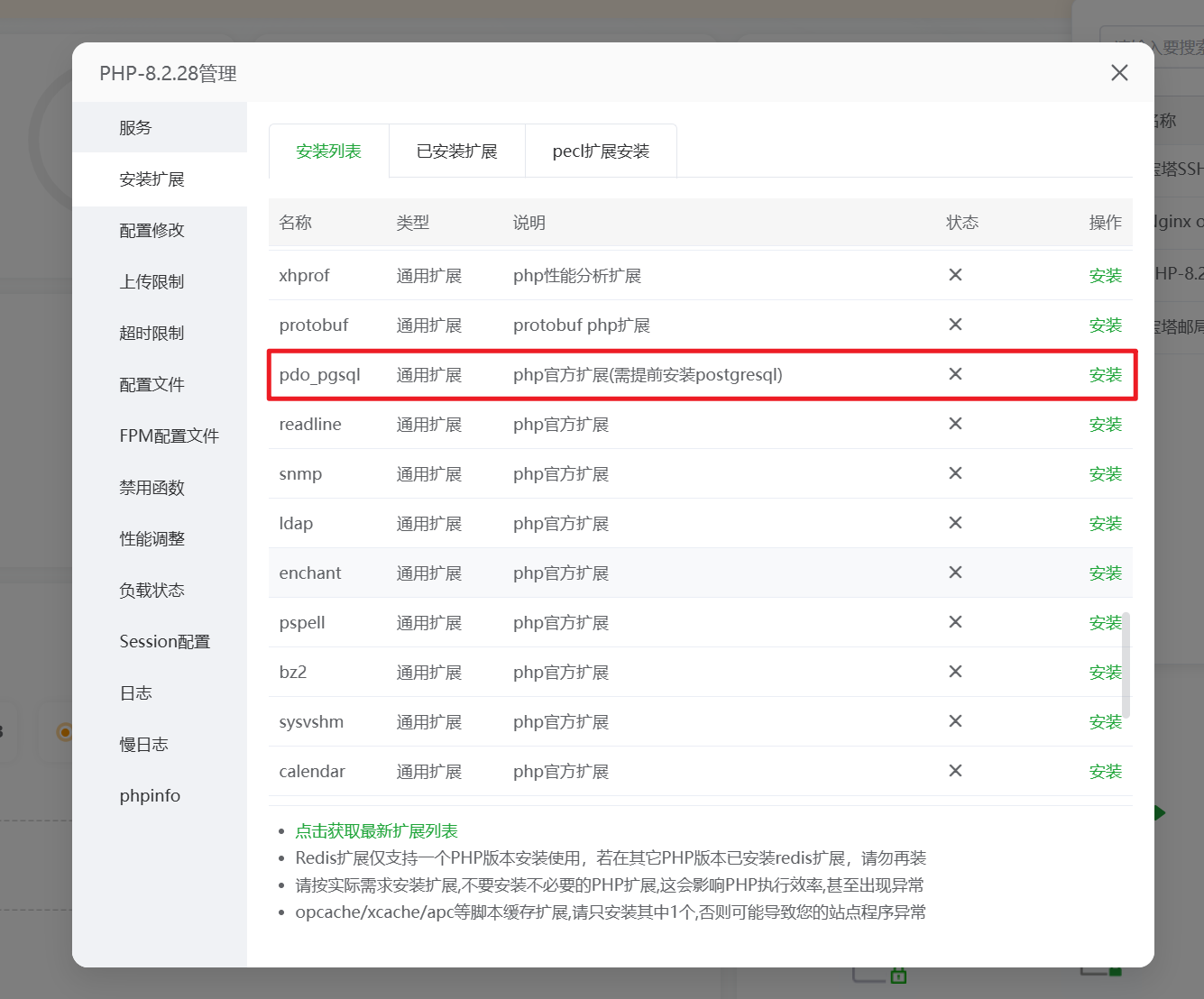Install the snmp extension
1204x999 pixels.
click(1105, 474)
